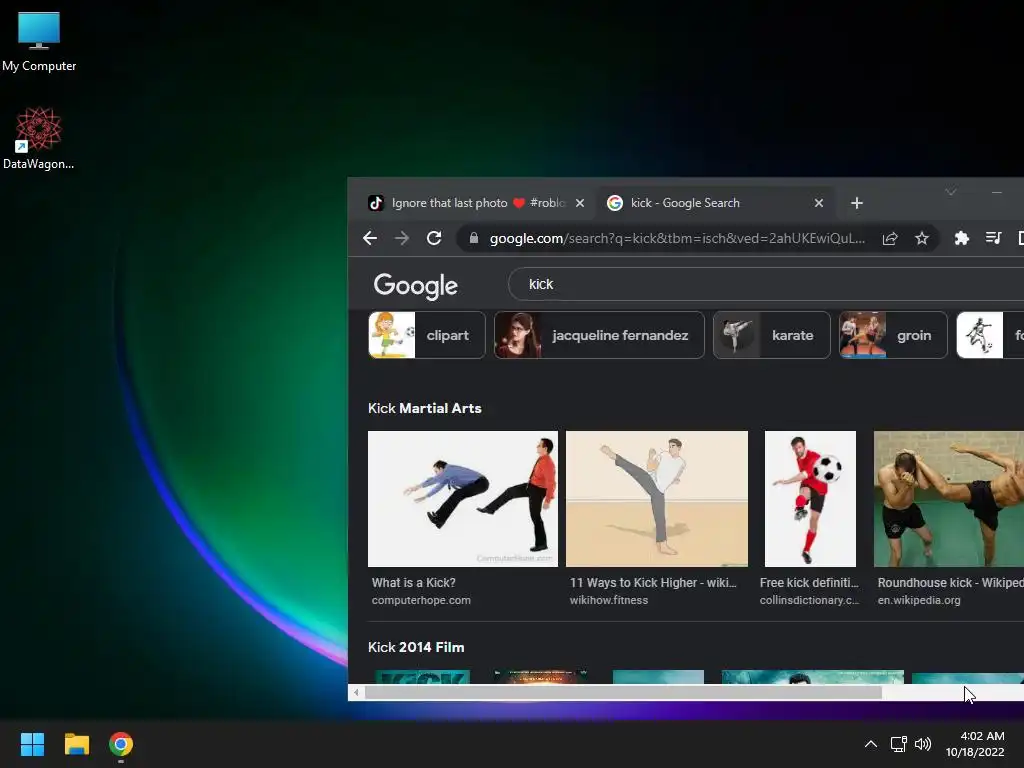Go forward in browser history
The image size is (1024, 768).
pos(402,238)
